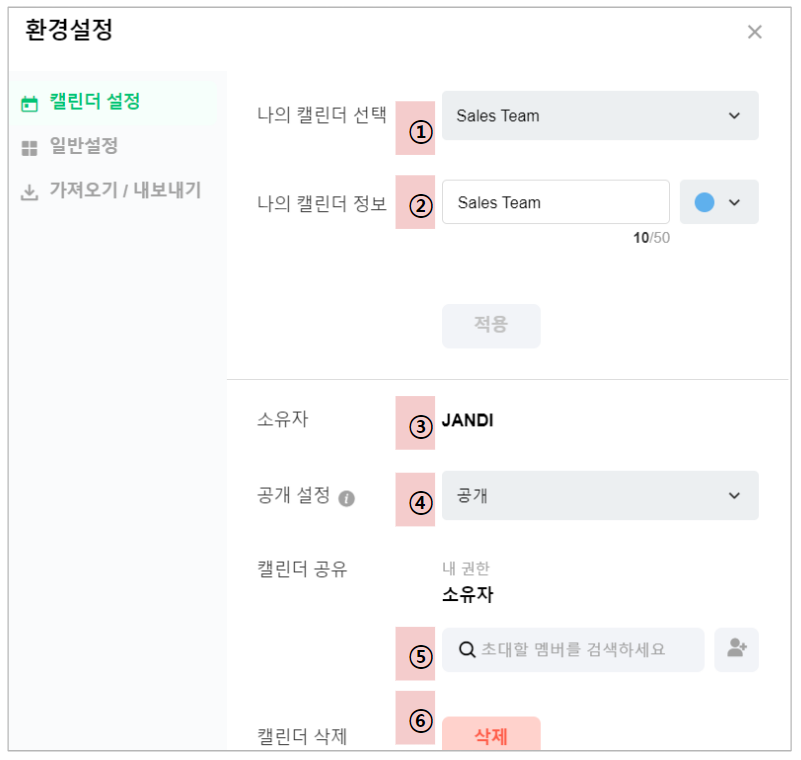Expand the 공개 설정 dropdown
Viewport: 801px width, 760px height.
pos(600,496)
